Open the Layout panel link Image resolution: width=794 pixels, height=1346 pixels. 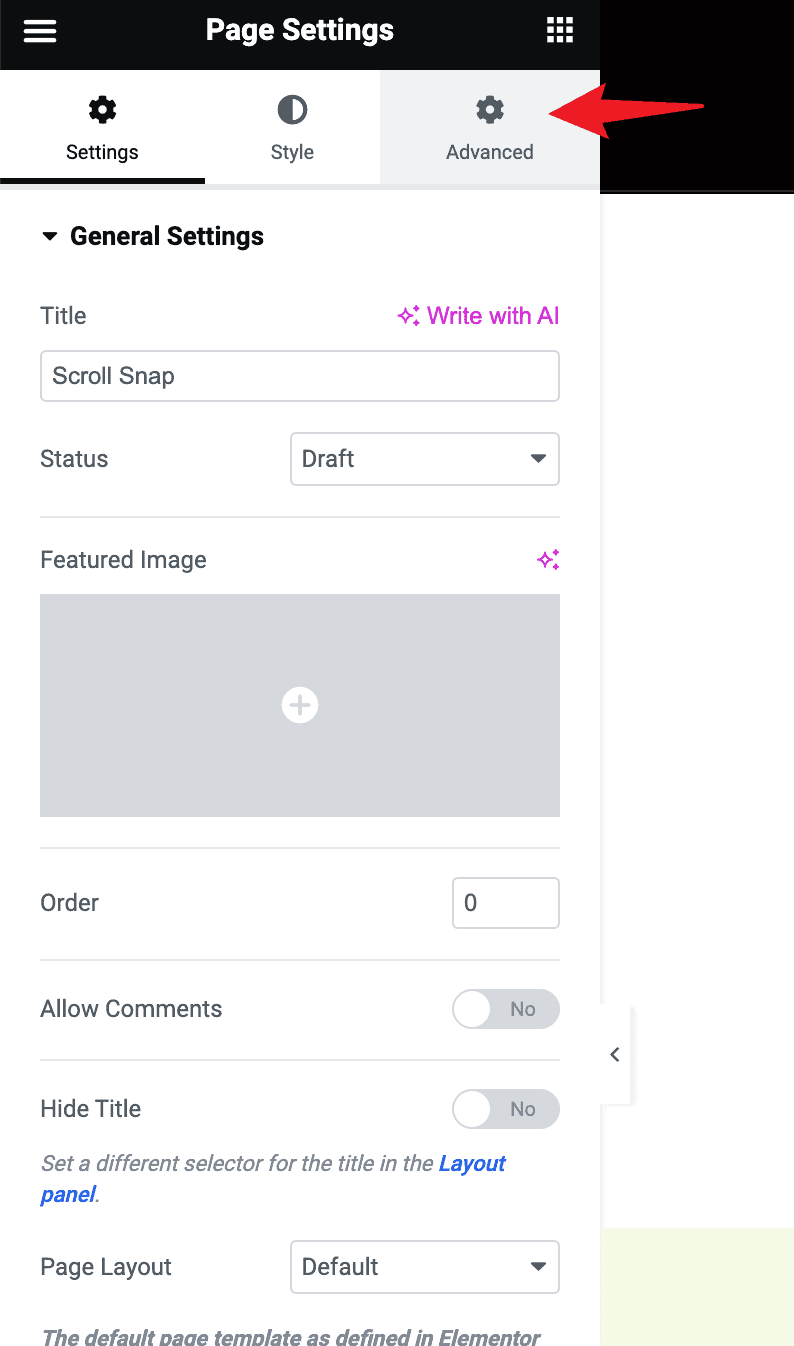point(472,1164)
